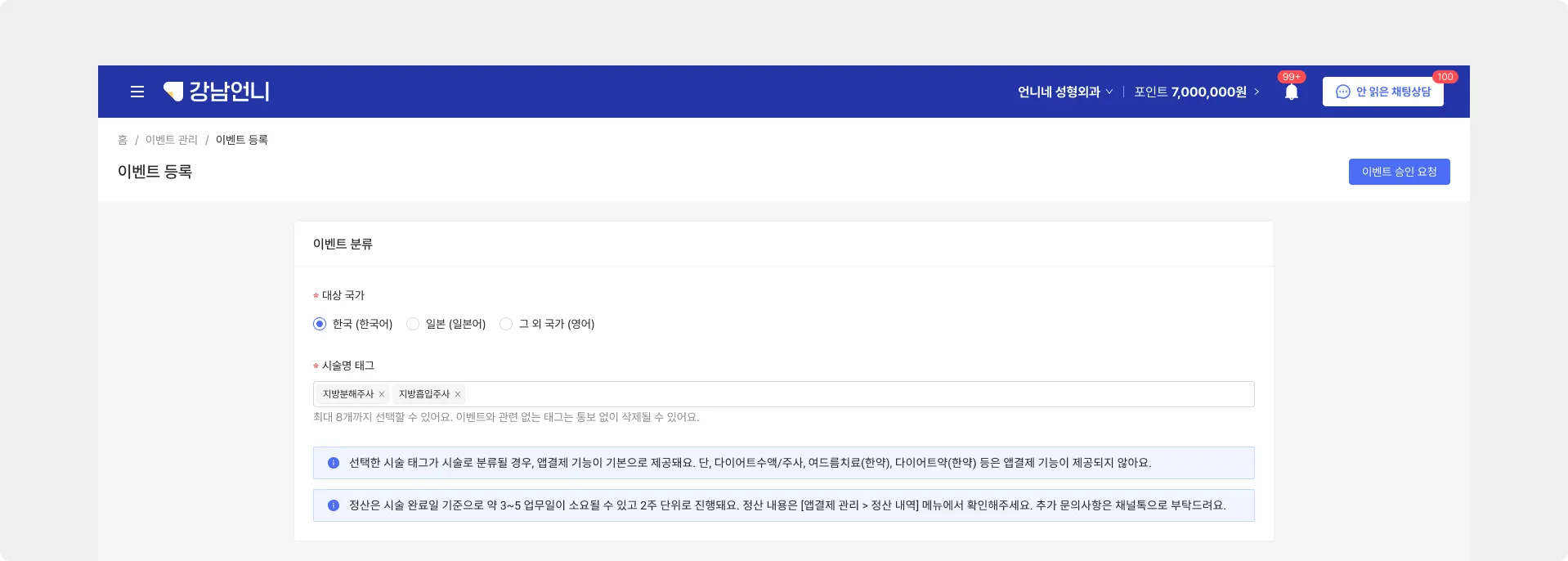Open notifications via the bell icon
The width and height of the screenshot is (1568, 561).
point(1292,92)
